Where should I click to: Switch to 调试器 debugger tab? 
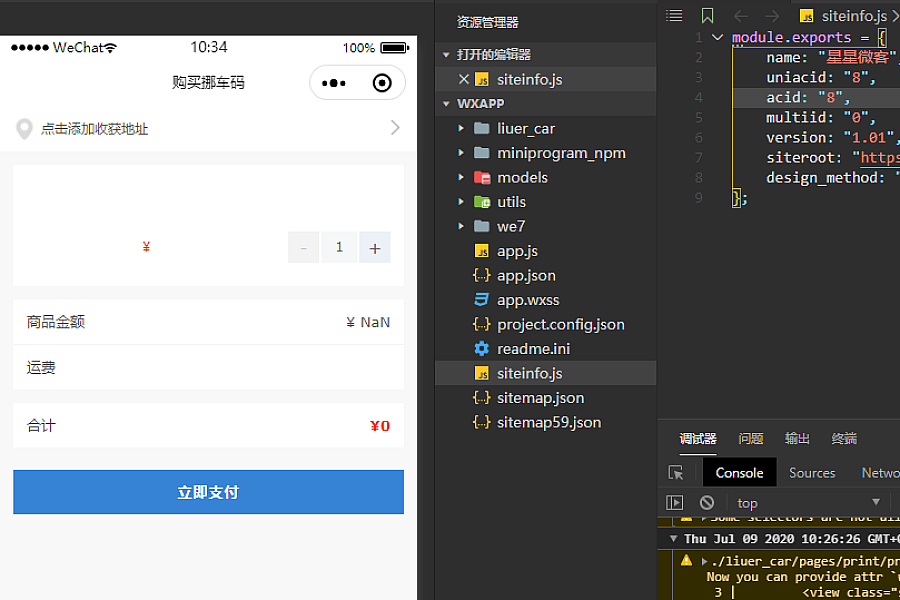pos(698,439)
